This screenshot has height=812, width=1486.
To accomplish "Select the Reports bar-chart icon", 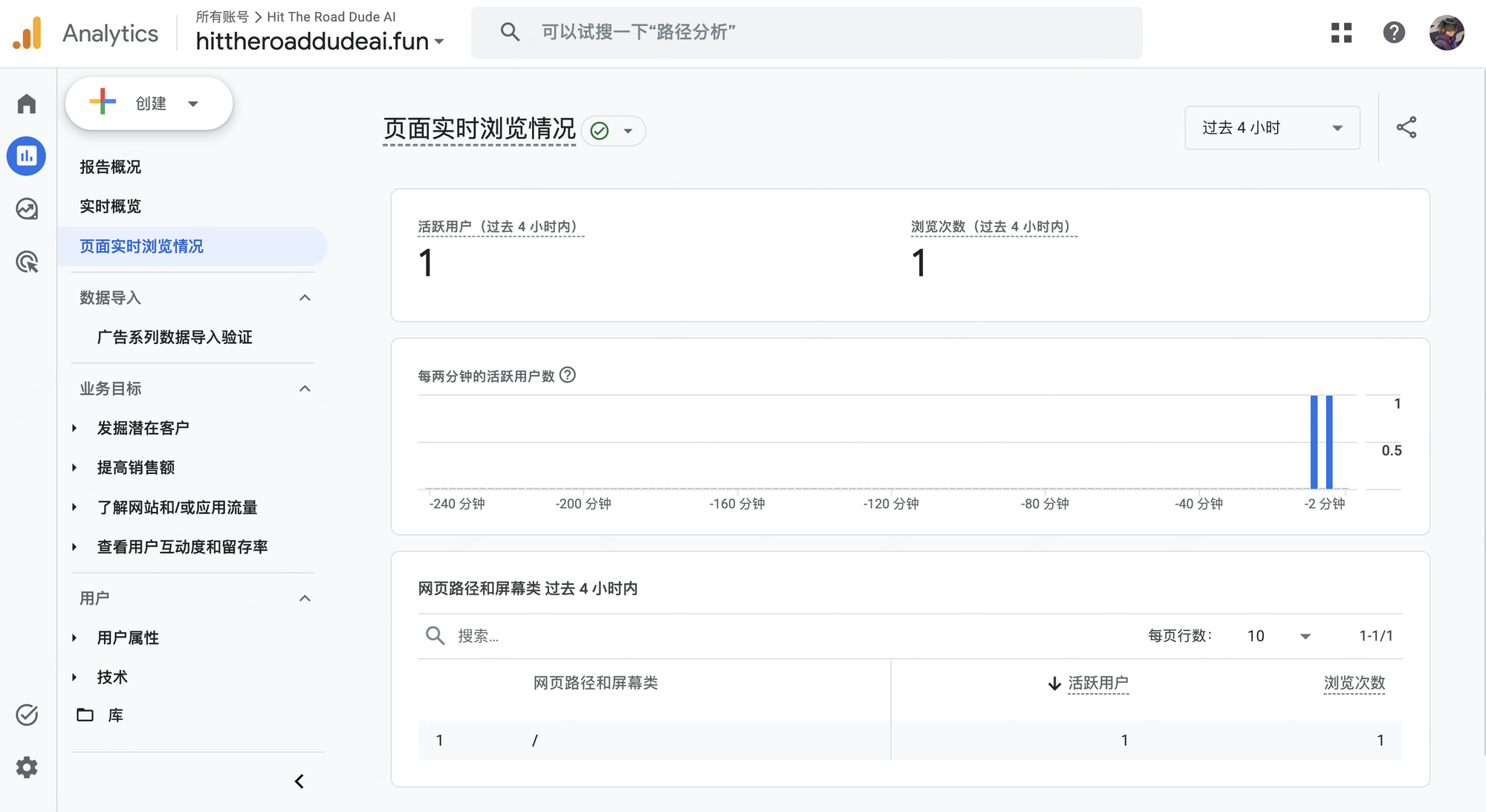I will [27, 156].
